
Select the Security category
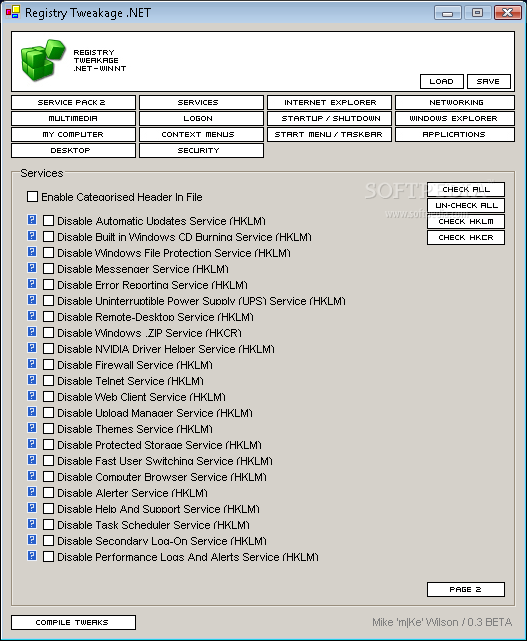(201, 150)
